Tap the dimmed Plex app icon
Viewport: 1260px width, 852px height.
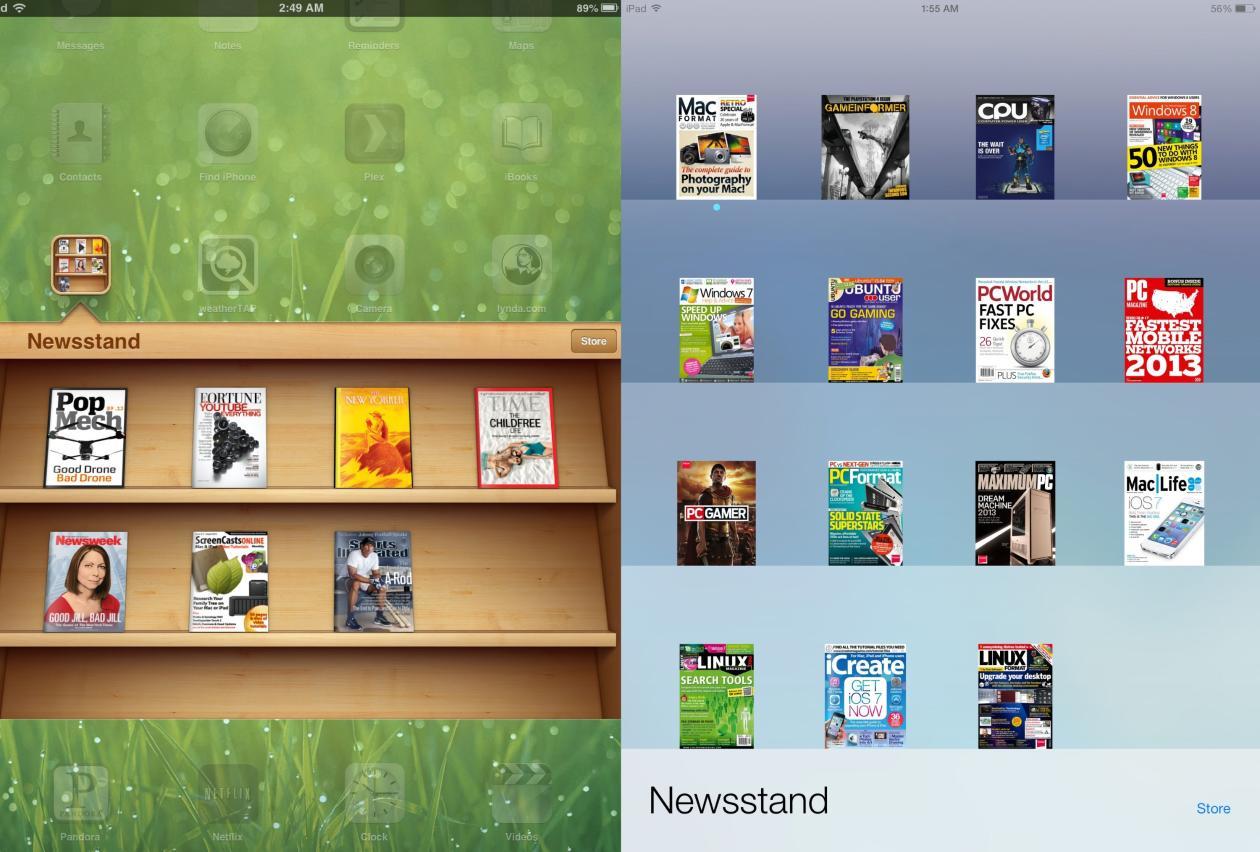(374, 133)
